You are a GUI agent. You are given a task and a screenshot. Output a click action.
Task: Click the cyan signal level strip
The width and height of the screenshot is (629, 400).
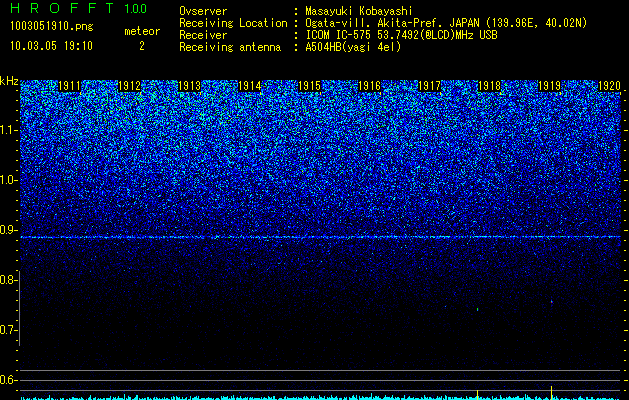[x=321, y=397]
